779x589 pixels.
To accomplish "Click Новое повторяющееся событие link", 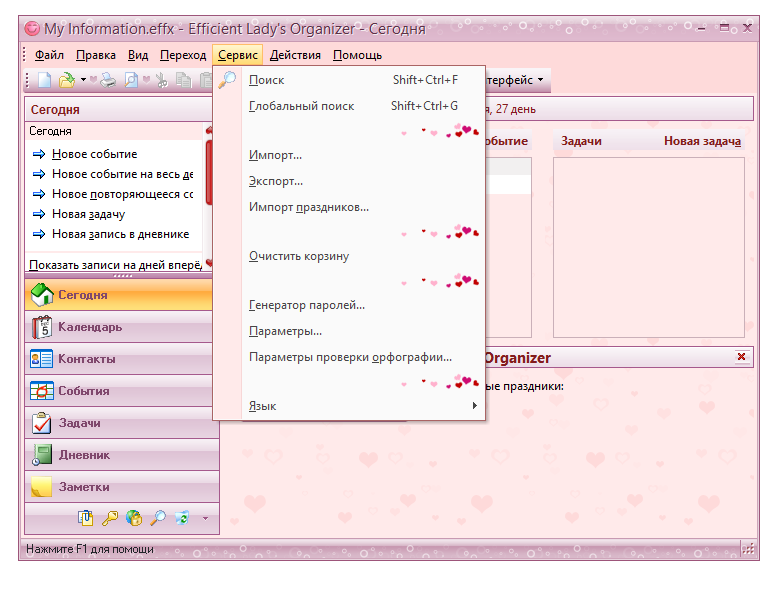I will tap(123, 194).
